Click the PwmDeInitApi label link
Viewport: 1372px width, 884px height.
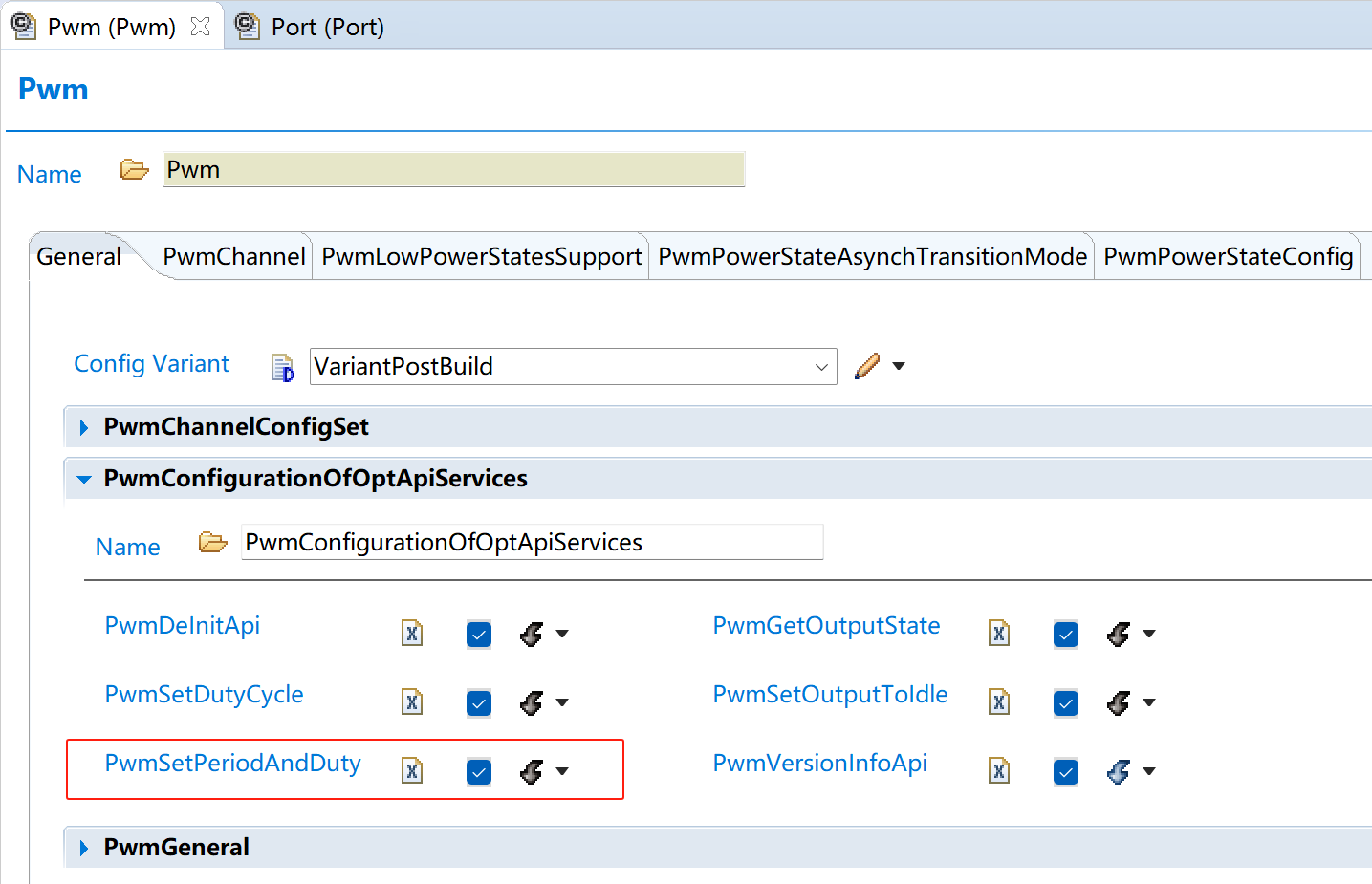[x=183, y=626]
